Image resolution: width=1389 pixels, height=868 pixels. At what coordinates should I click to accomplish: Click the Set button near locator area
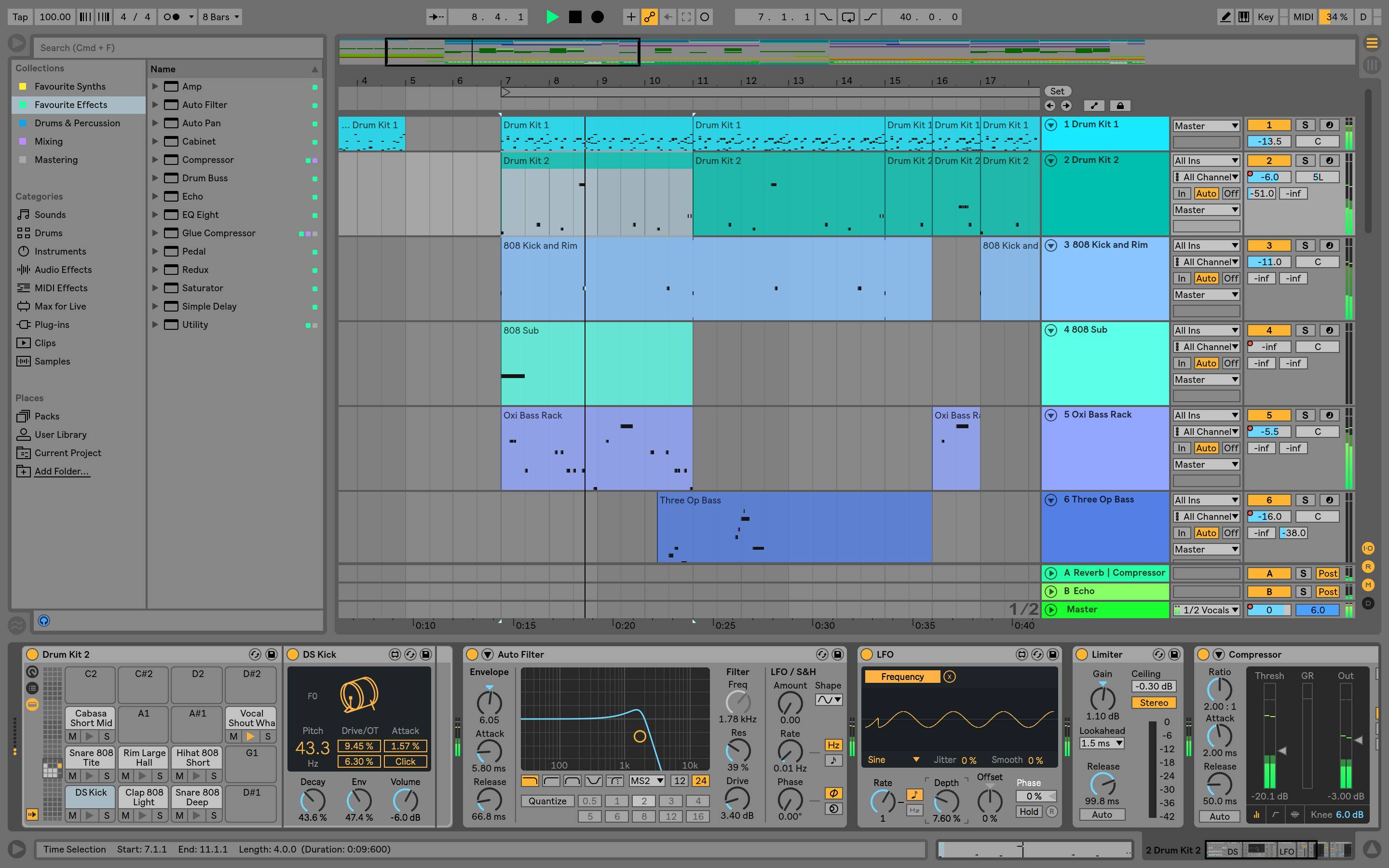coord(1057,90)
